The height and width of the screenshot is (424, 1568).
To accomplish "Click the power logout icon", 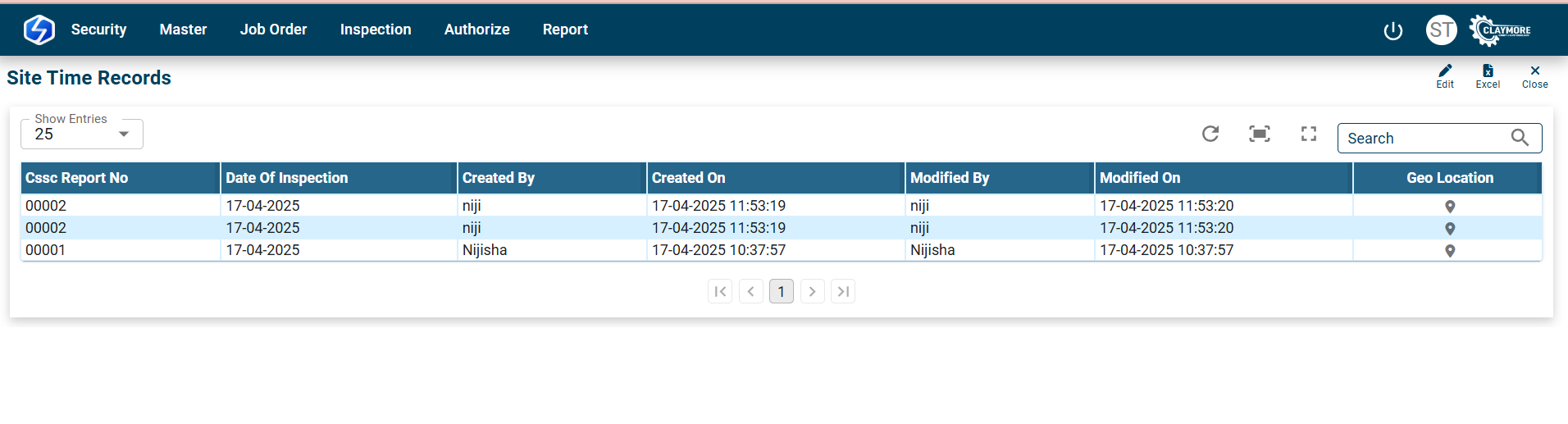I will point(1393,31).
